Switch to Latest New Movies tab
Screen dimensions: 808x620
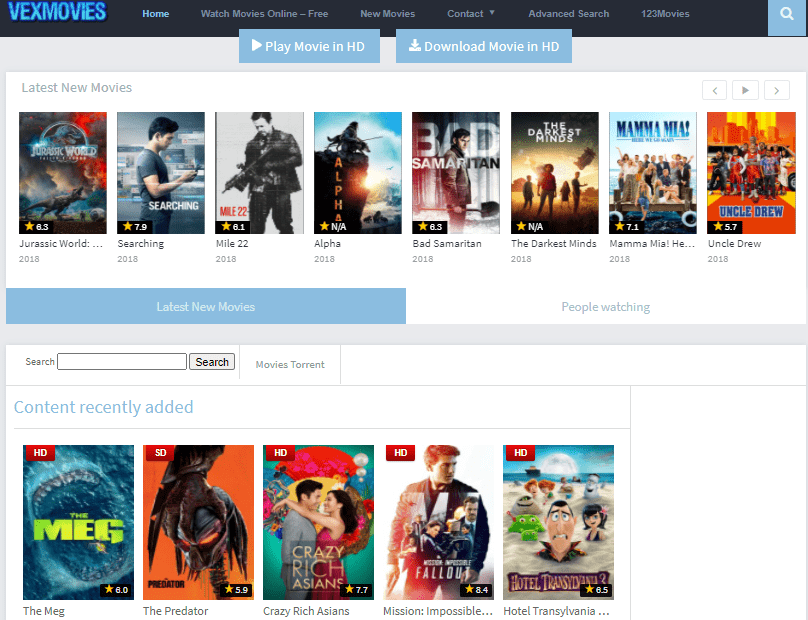coord(206,306)
